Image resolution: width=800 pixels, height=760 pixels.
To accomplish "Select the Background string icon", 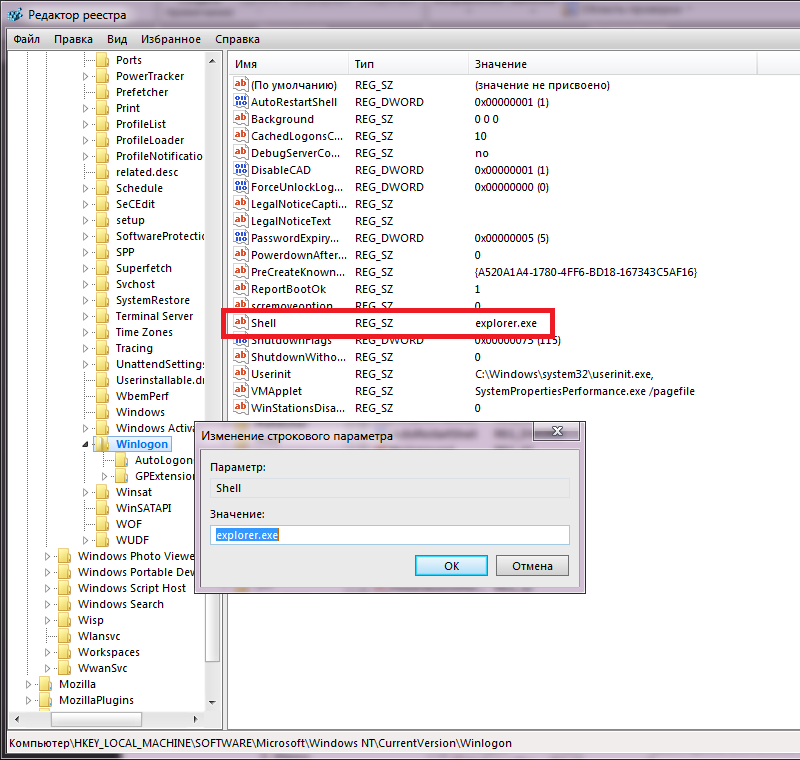I will point(241,118).
